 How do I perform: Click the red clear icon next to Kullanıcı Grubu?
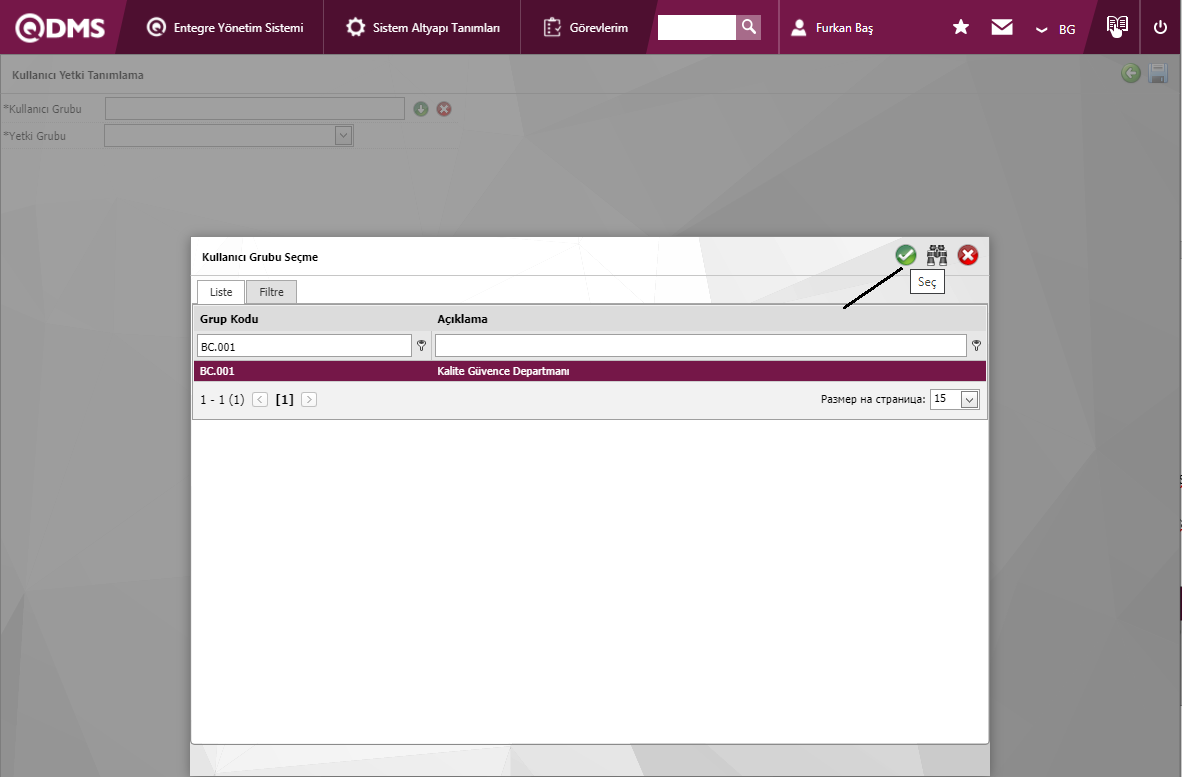[x=444, y=109]
